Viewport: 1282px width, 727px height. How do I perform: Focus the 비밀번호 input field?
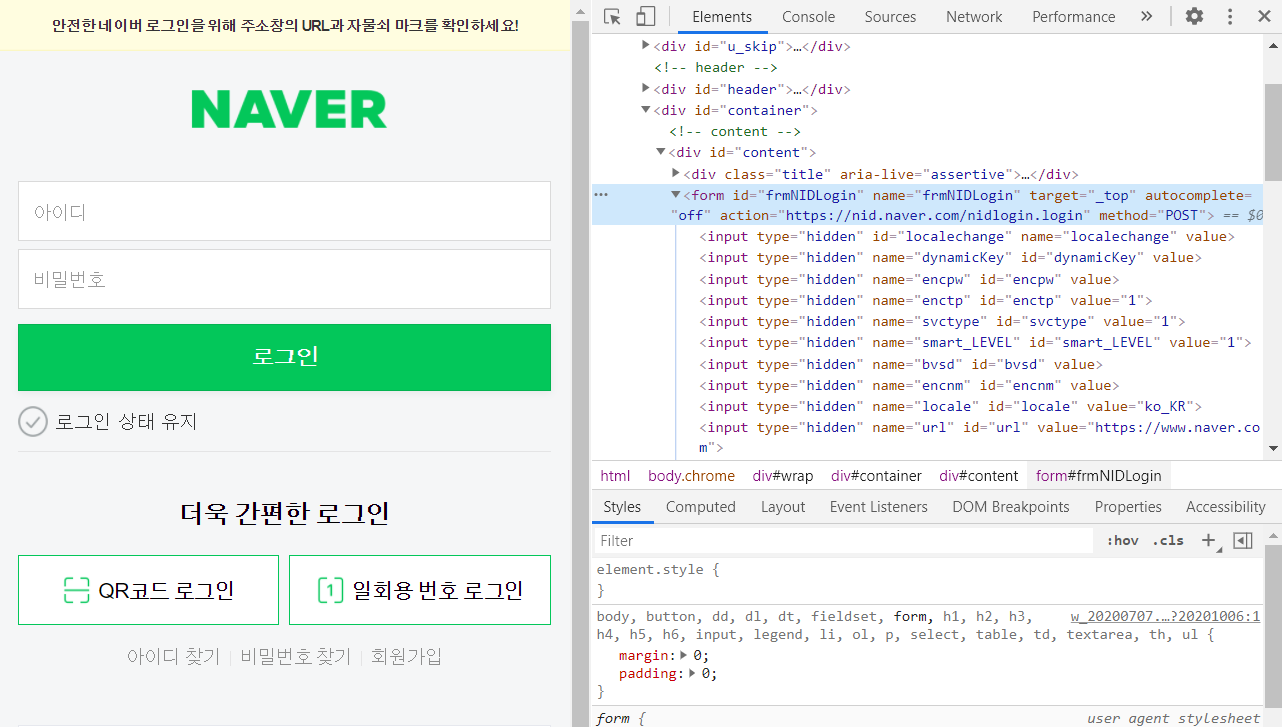tap(284, 279)
